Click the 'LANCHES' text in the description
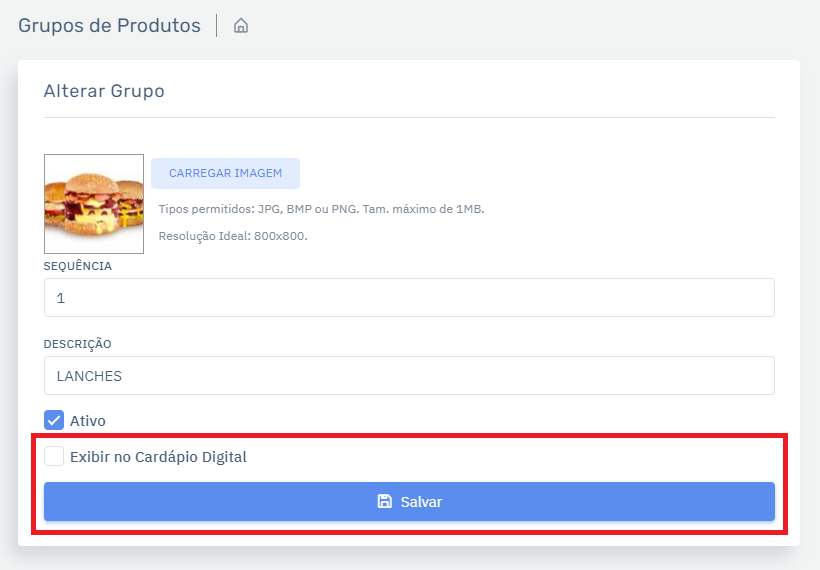 pos(89,377)
